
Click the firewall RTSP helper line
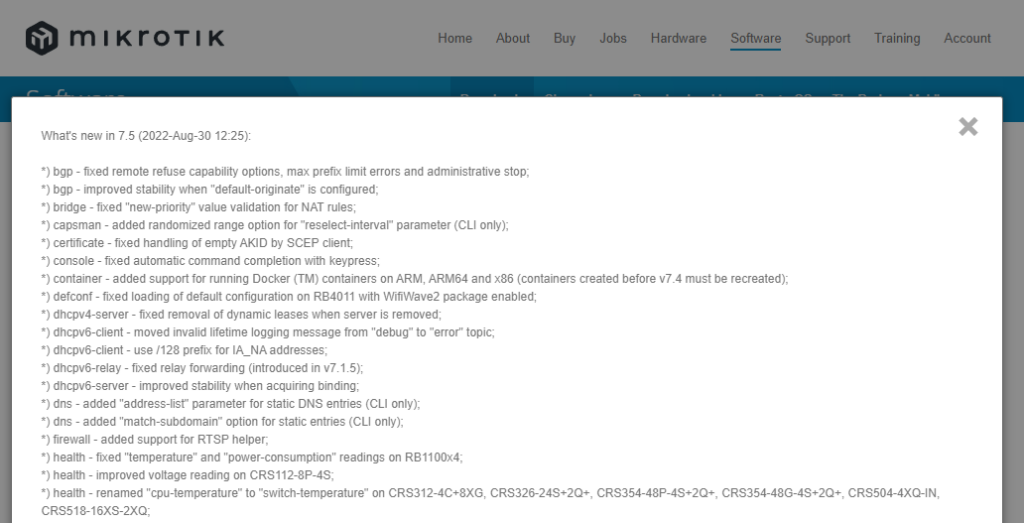click(x=154, y=439)
